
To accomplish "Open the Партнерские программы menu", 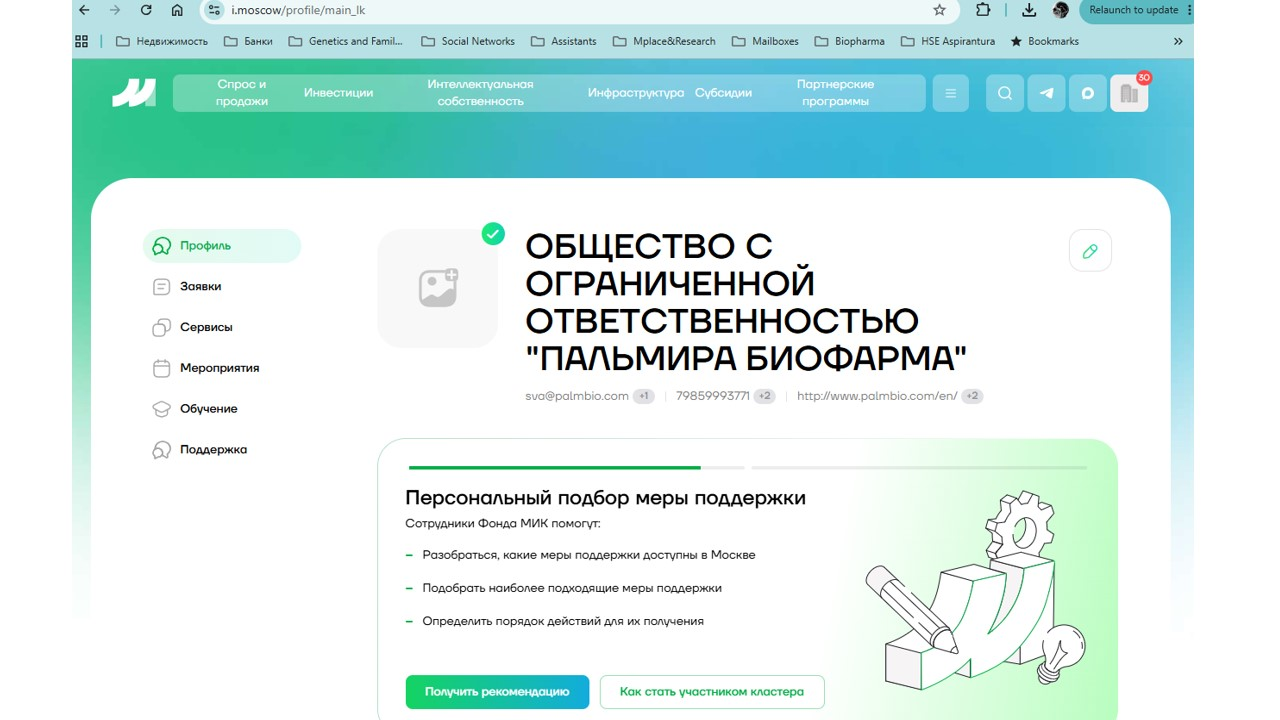I will (835, 93).
